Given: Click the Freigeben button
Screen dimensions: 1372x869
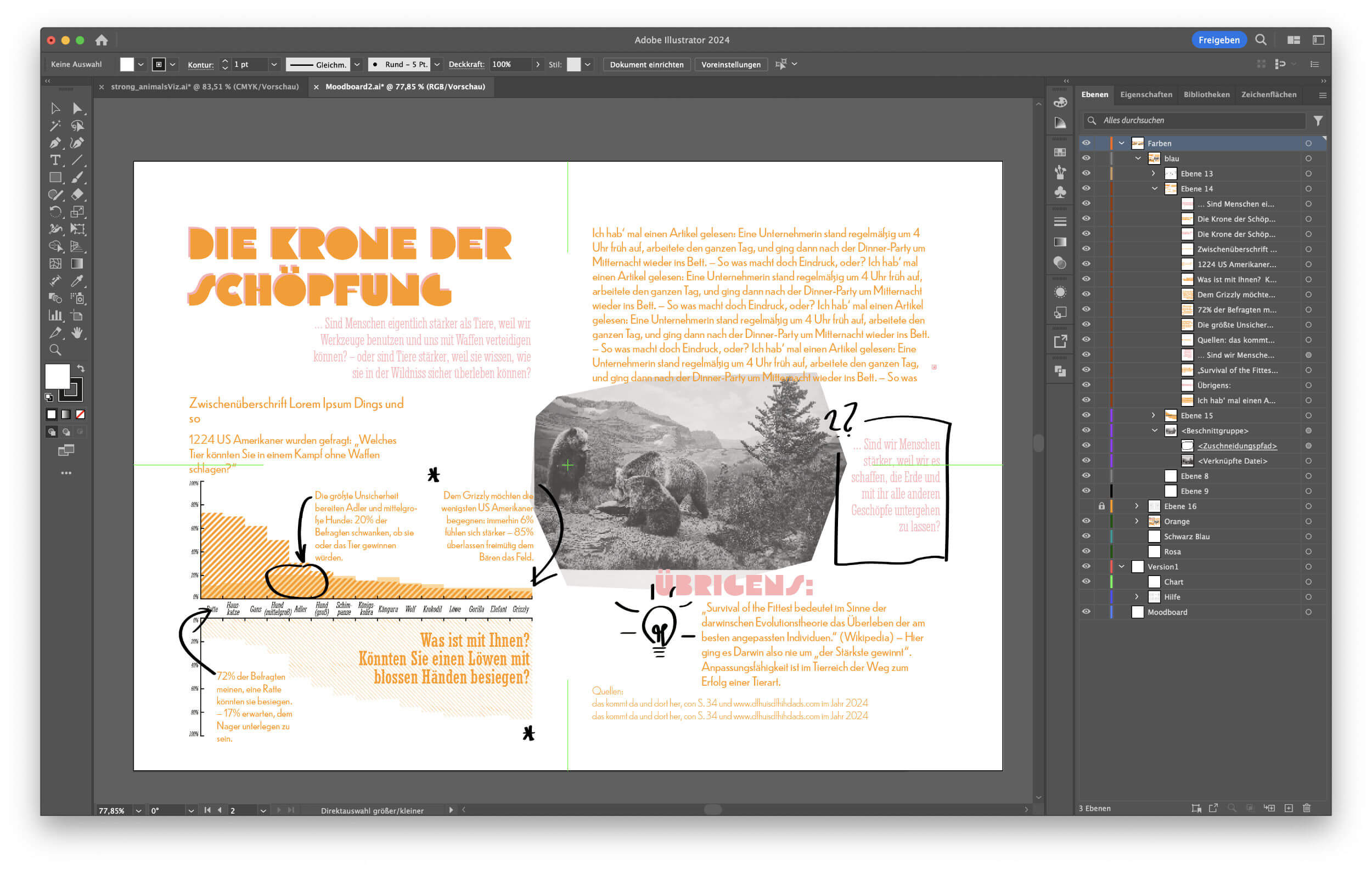Looking at the screenshot, I should 1219,40.
